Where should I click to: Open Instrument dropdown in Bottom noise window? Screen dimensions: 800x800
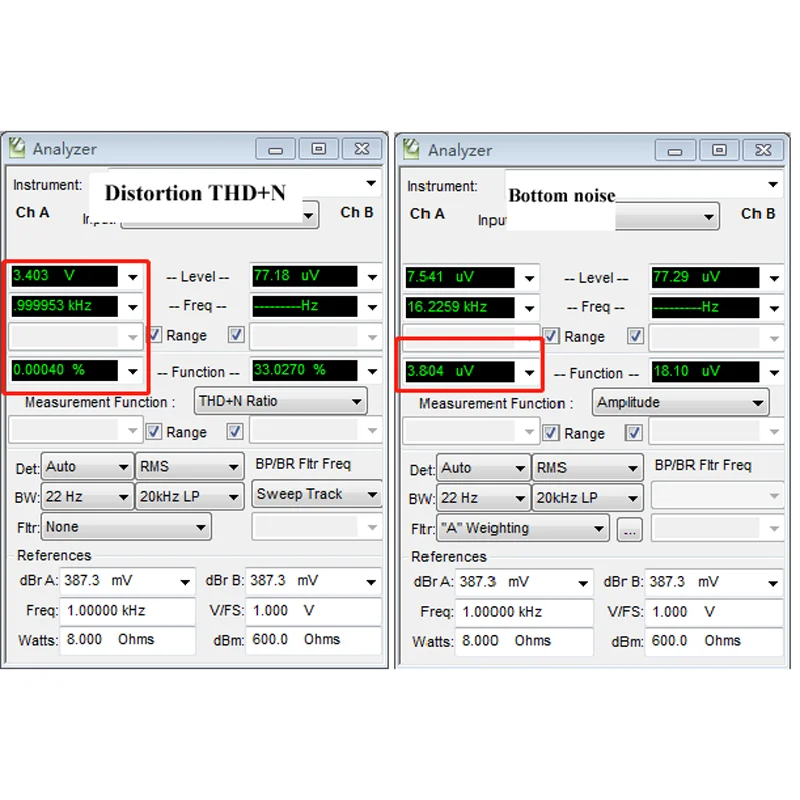773,184
